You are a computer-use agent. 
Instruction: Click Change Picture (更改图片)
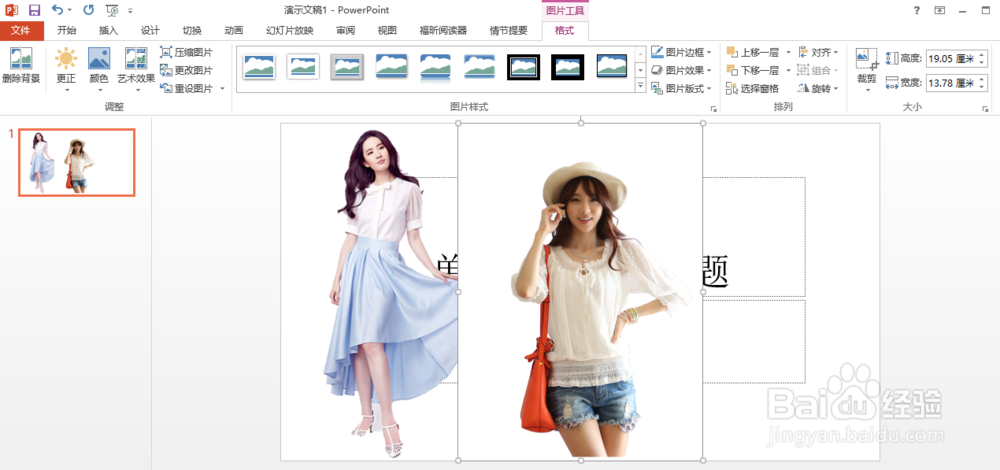click(186, 70)
